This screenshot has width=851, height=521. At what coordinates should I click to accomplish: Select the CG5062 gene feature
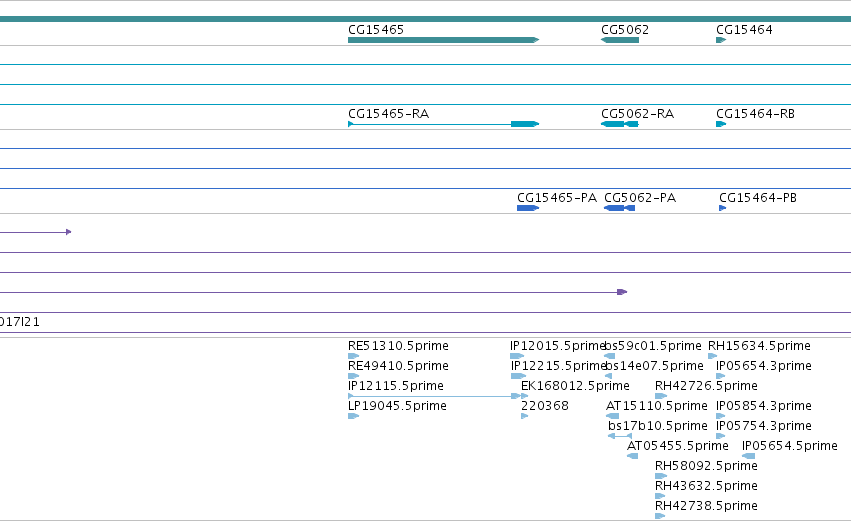620,40
